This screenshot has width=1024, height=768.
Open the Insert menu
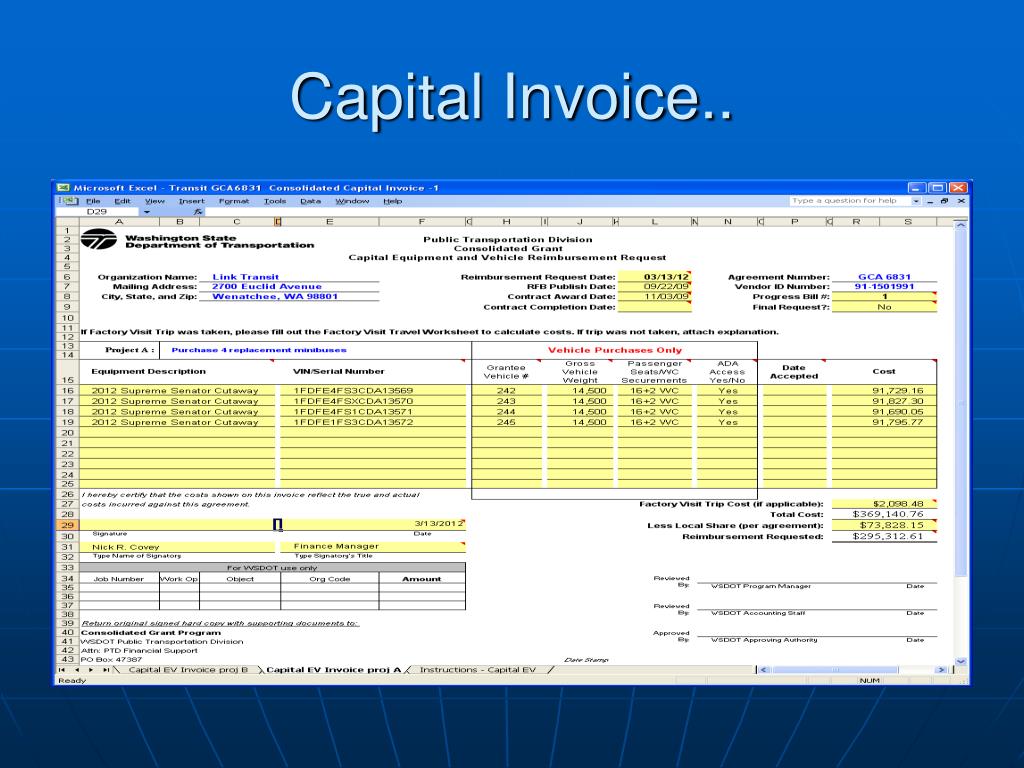pyautogui.click(x=191, y=201)
